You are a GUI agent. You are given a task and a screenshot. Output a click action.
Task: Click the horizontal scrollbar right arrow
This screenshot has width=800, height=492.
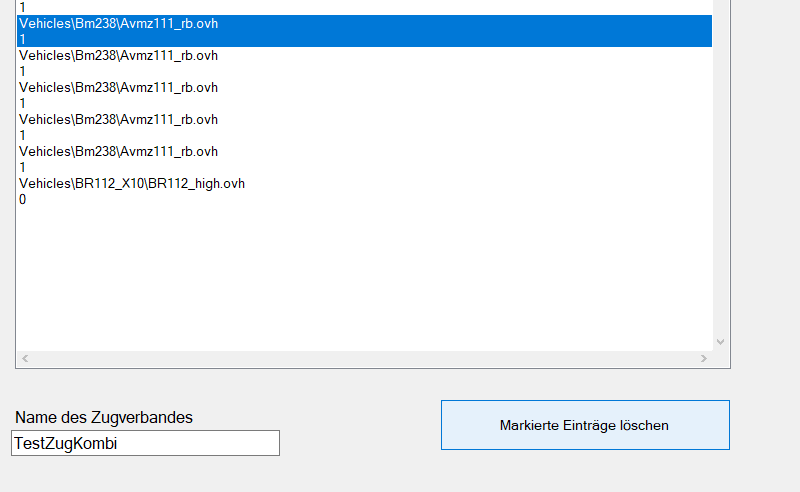point(703,358)
